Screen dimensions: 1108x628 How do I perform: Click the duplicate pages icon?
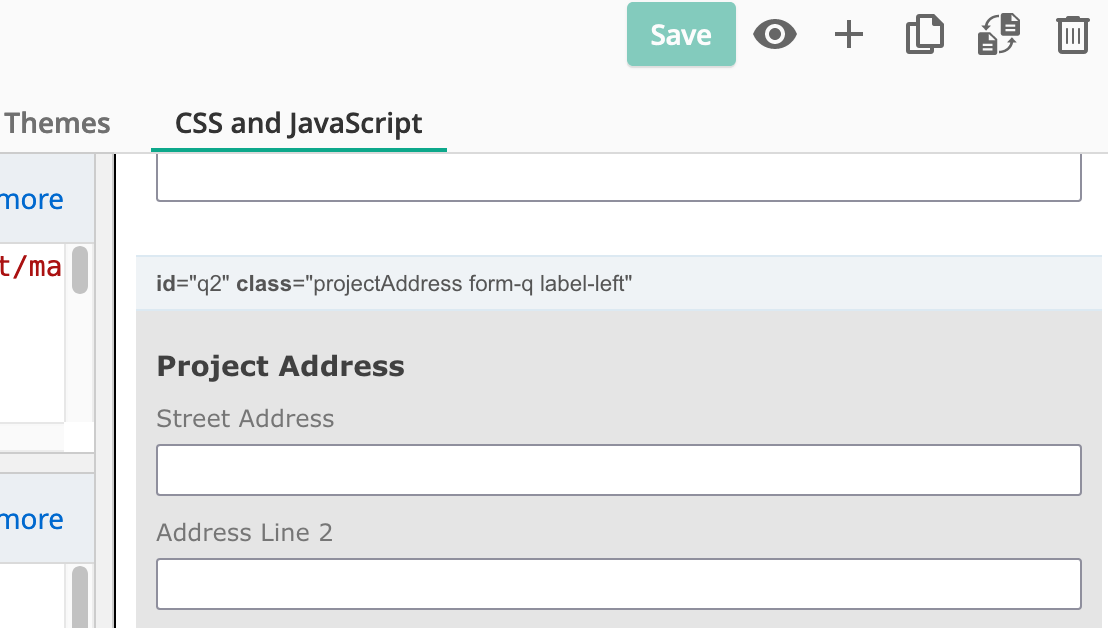(924, 35)
